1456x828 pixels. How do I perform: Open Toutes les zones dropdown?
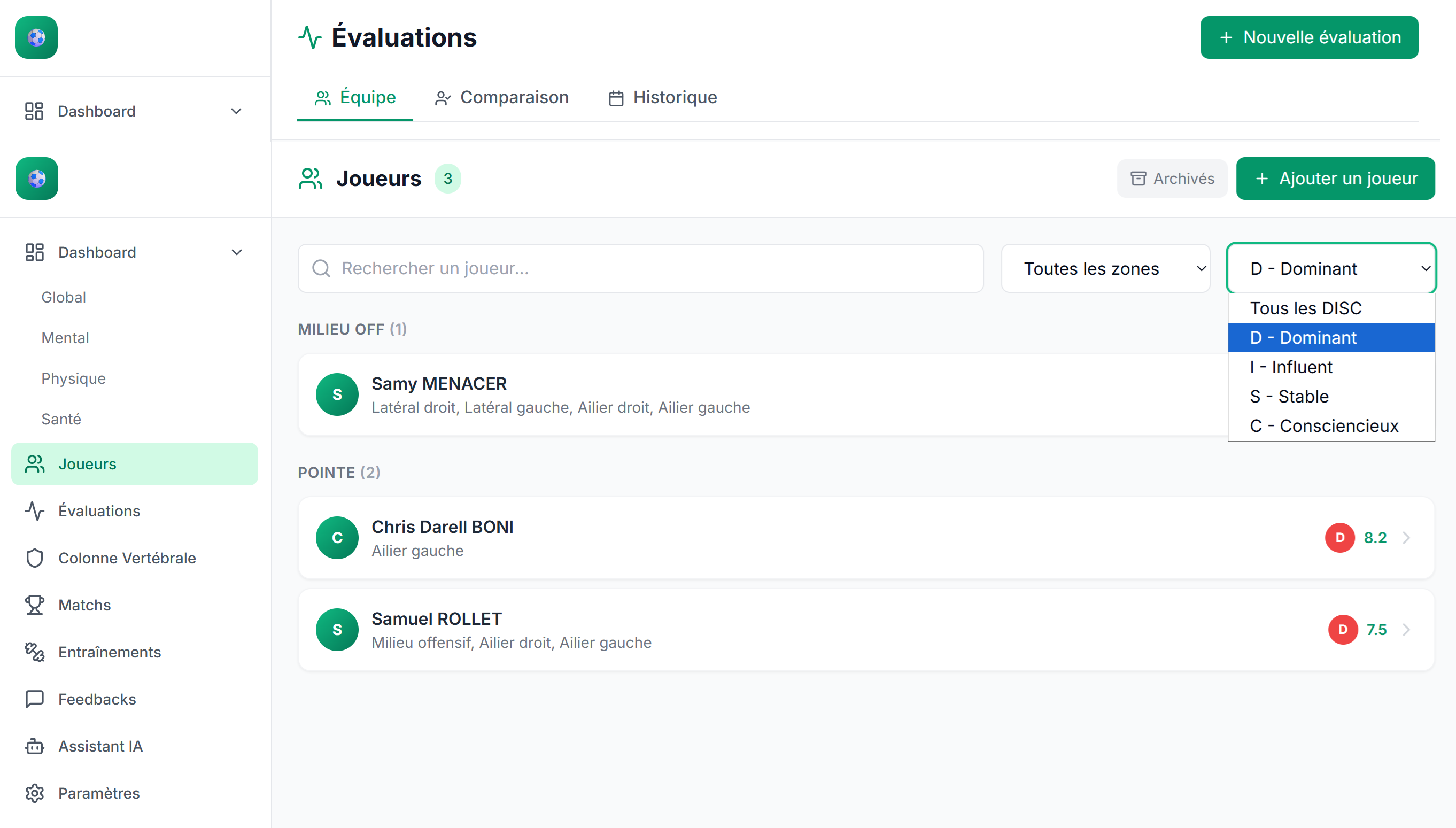pos(1105,268)
